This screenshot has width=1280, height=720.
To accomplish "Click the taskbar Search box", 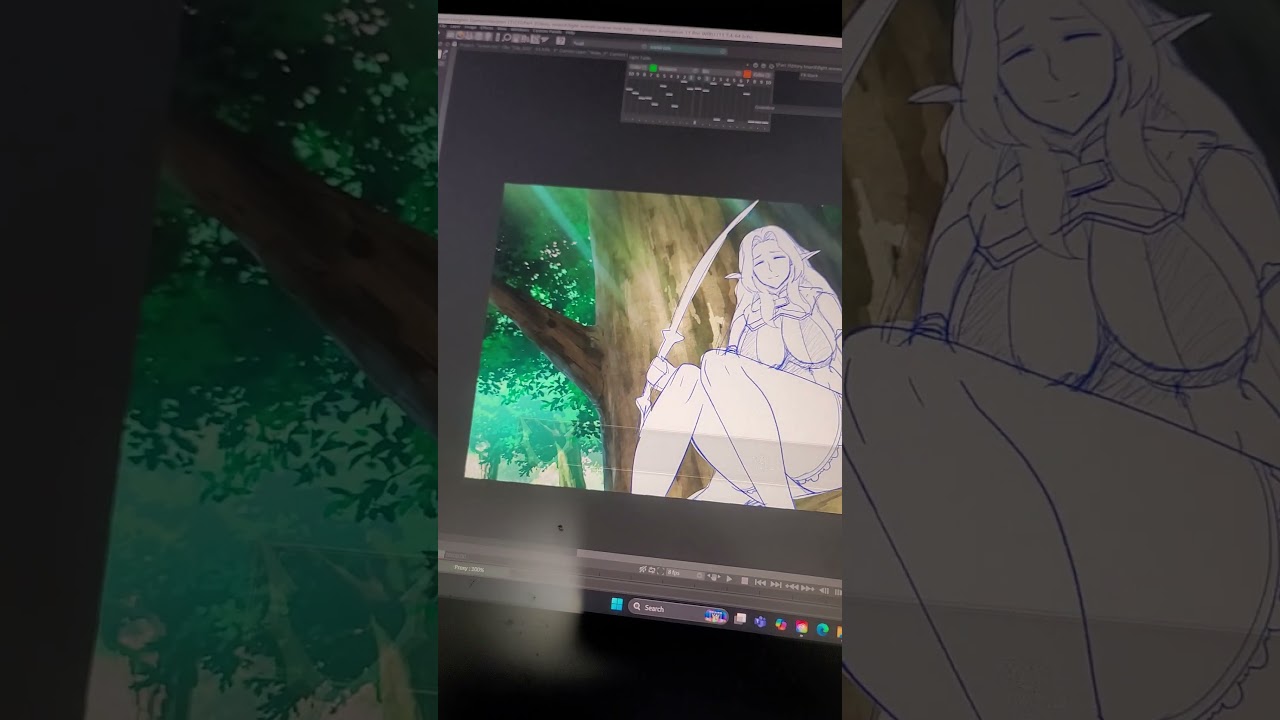I will pyautogui.click(x=679, y=611).
